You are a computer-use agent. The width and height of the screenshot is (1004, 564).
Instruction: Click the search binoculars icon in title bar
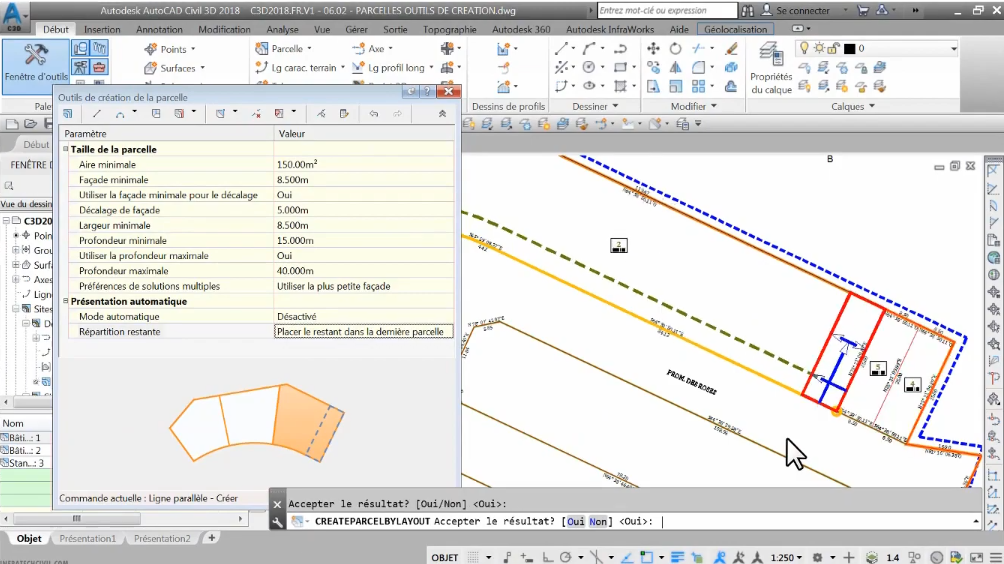[747, 10]
